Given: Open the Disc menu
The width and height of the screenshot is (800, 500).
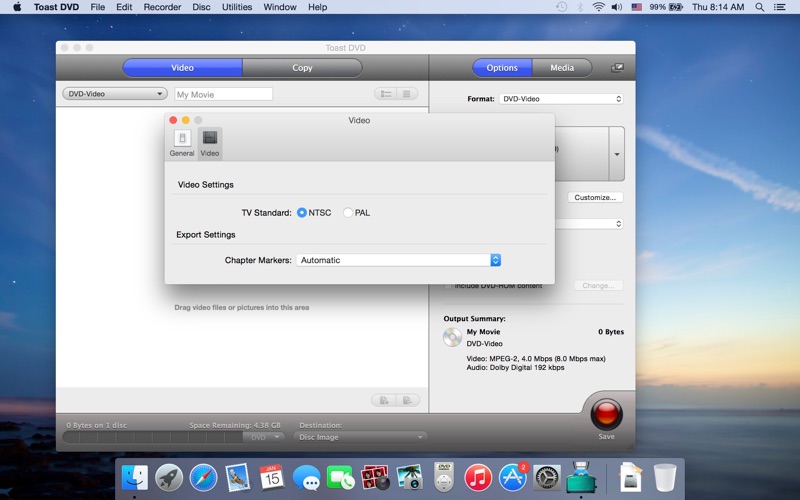Looking at the screenshot, I should point(201,7).
